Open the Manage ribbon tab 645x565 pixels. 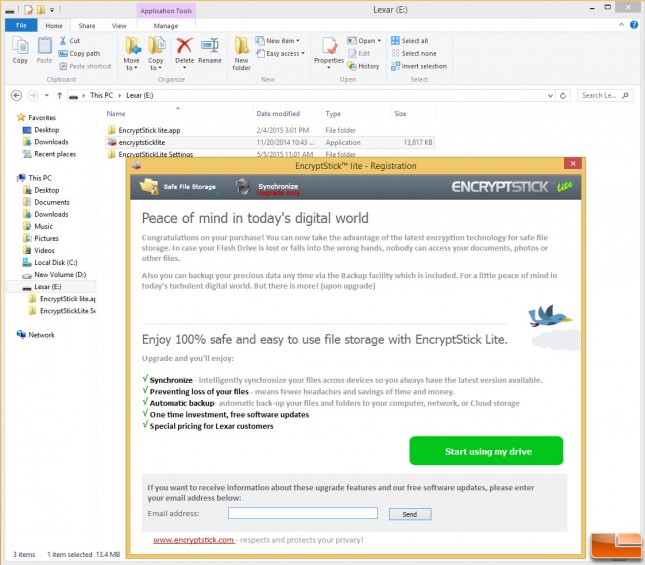(166, 25)
